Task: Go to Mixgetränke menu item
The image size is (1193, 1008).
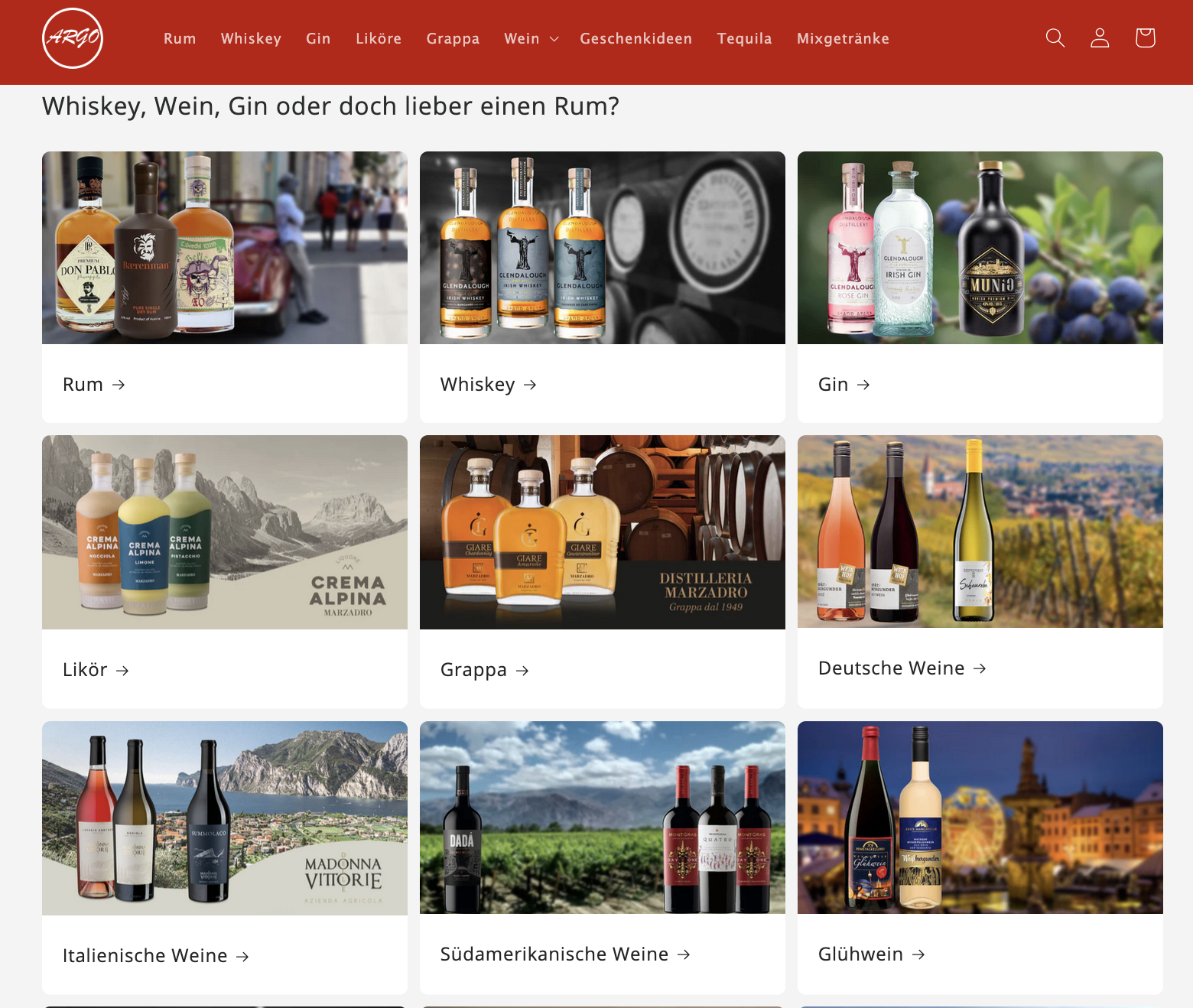Action: pos(843,39)
